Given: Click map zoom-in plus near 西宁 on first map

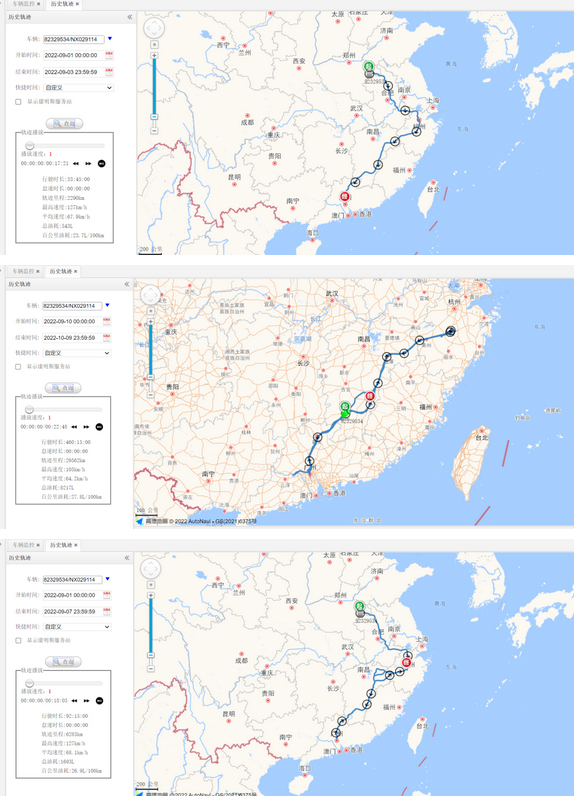Looking at the screenshot, I should tap(154, 55).
